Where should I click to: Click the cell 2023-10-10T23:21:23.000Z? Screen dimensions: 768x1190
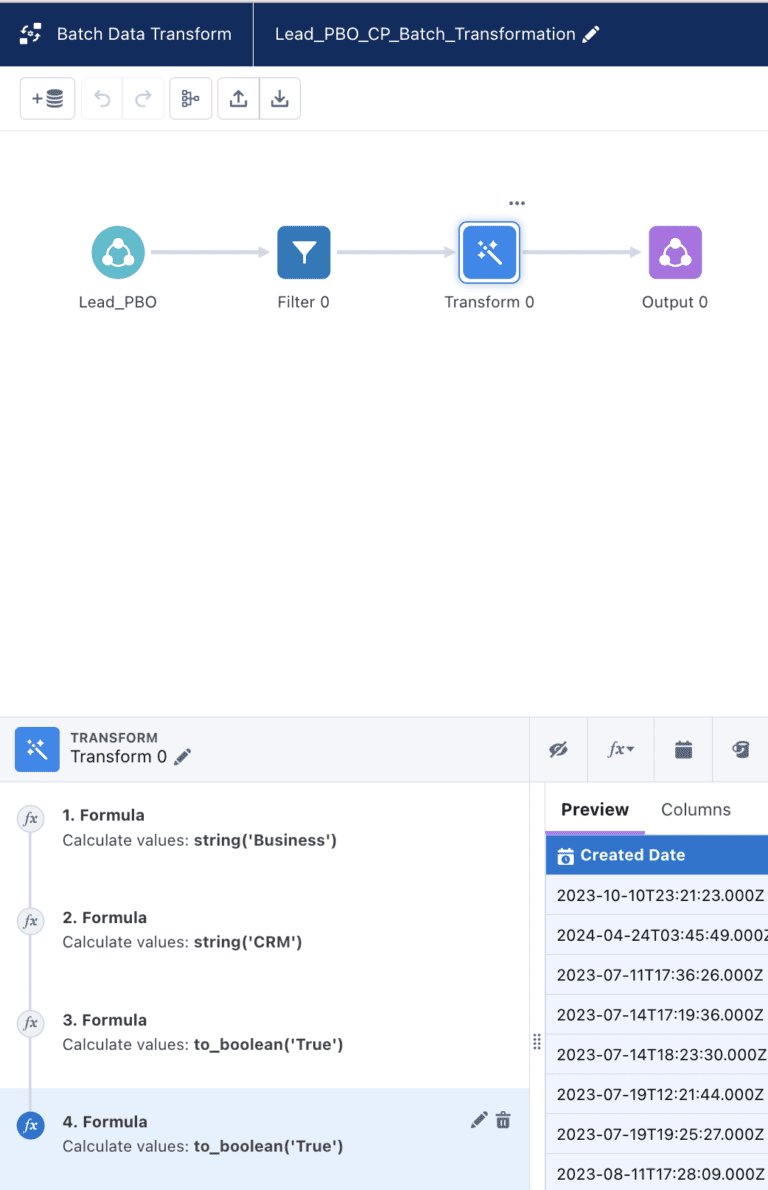[x=657, y=896]
